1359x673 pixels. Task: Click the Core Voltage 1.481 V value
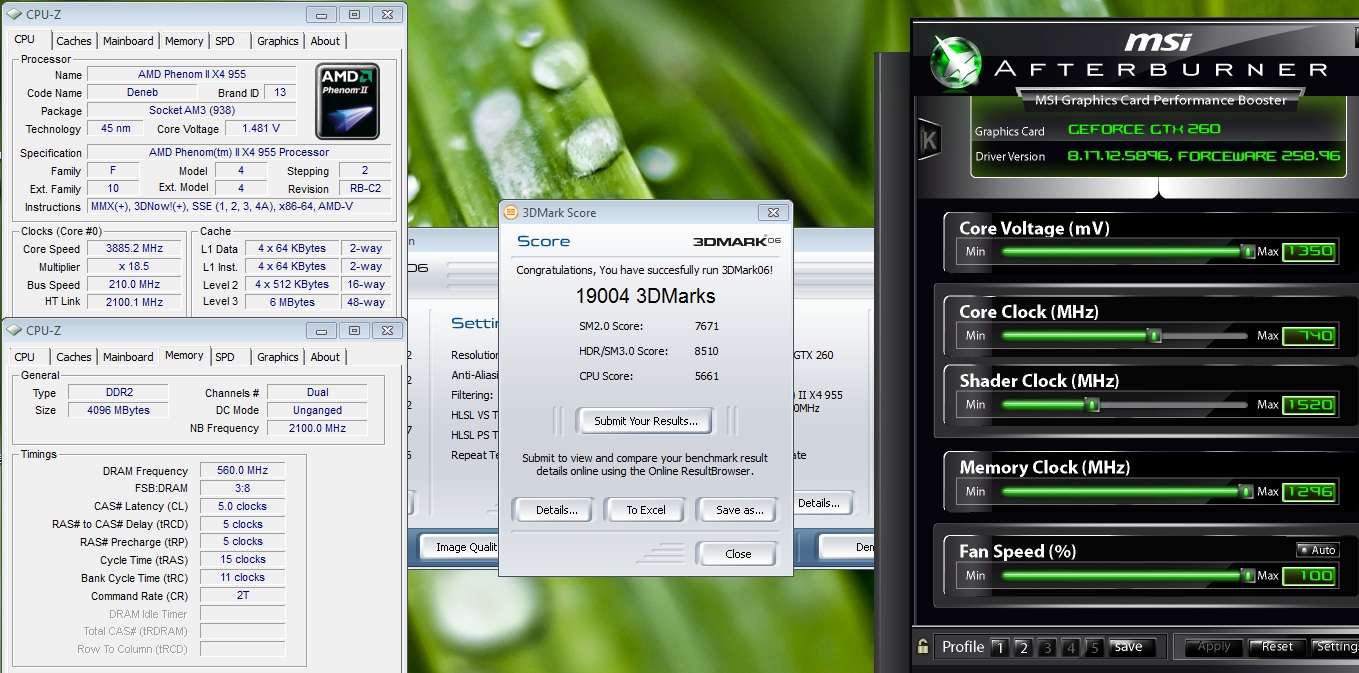pos(261,129)
